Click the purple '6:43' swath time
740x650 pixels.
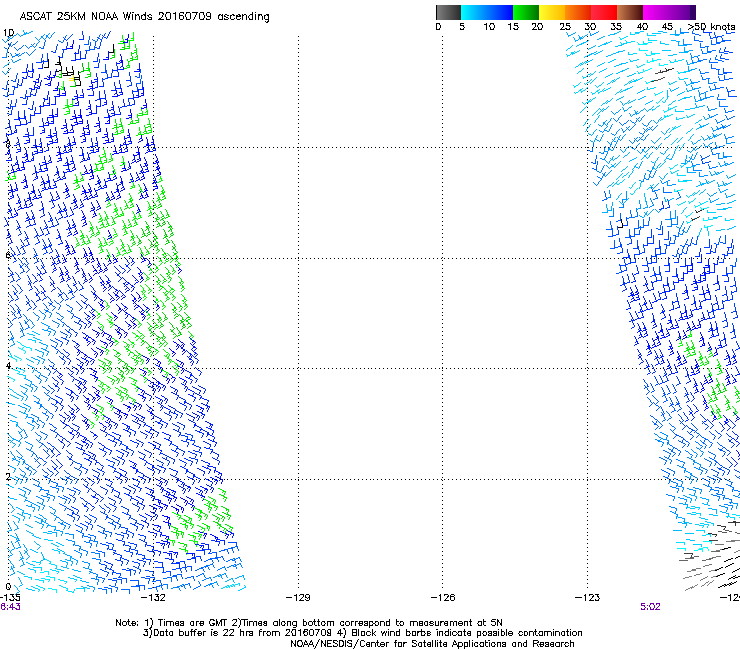click(10, 607)
